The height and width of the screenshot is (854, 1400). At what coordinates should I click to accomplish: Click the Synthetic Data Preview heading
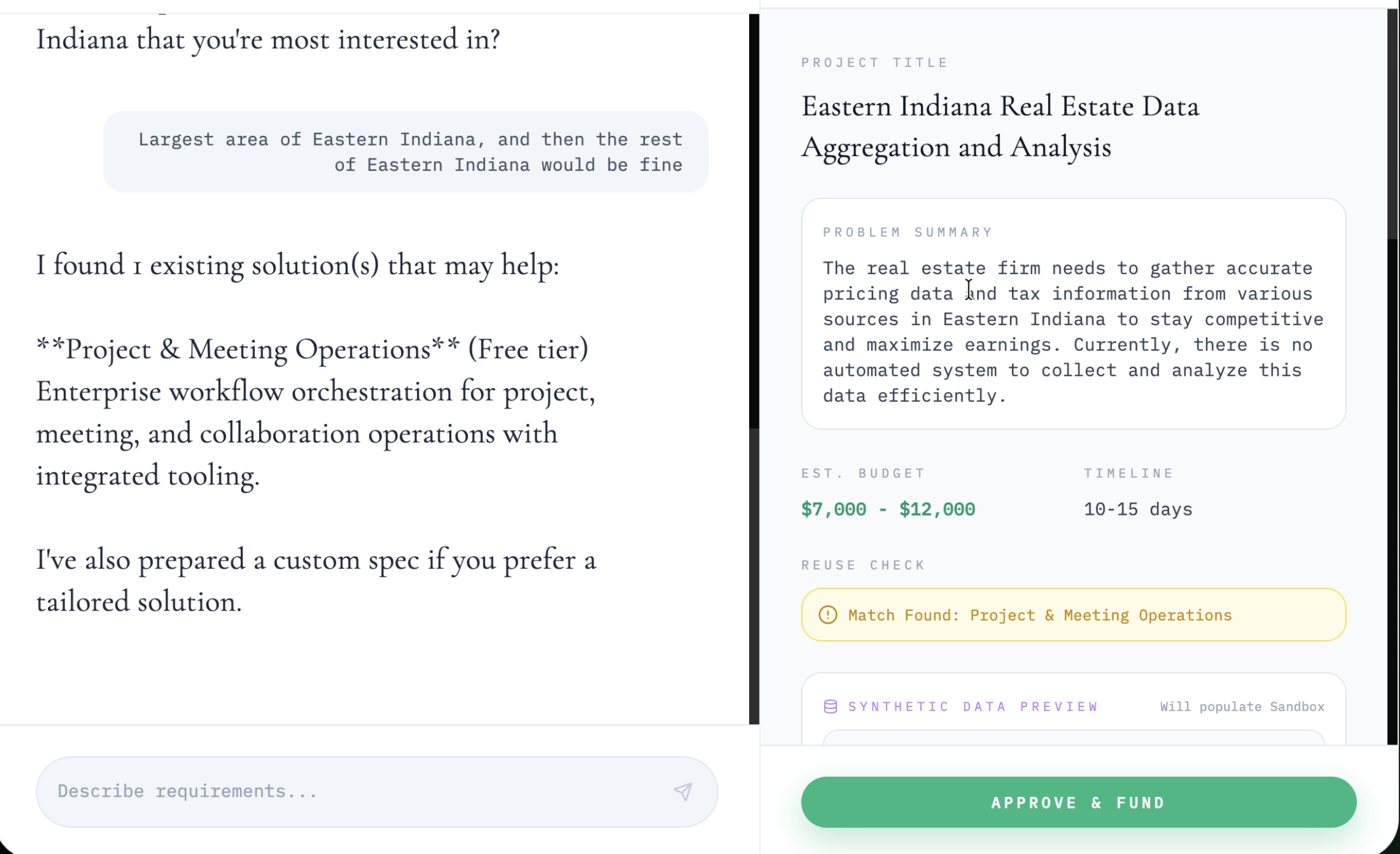point(973,707)
